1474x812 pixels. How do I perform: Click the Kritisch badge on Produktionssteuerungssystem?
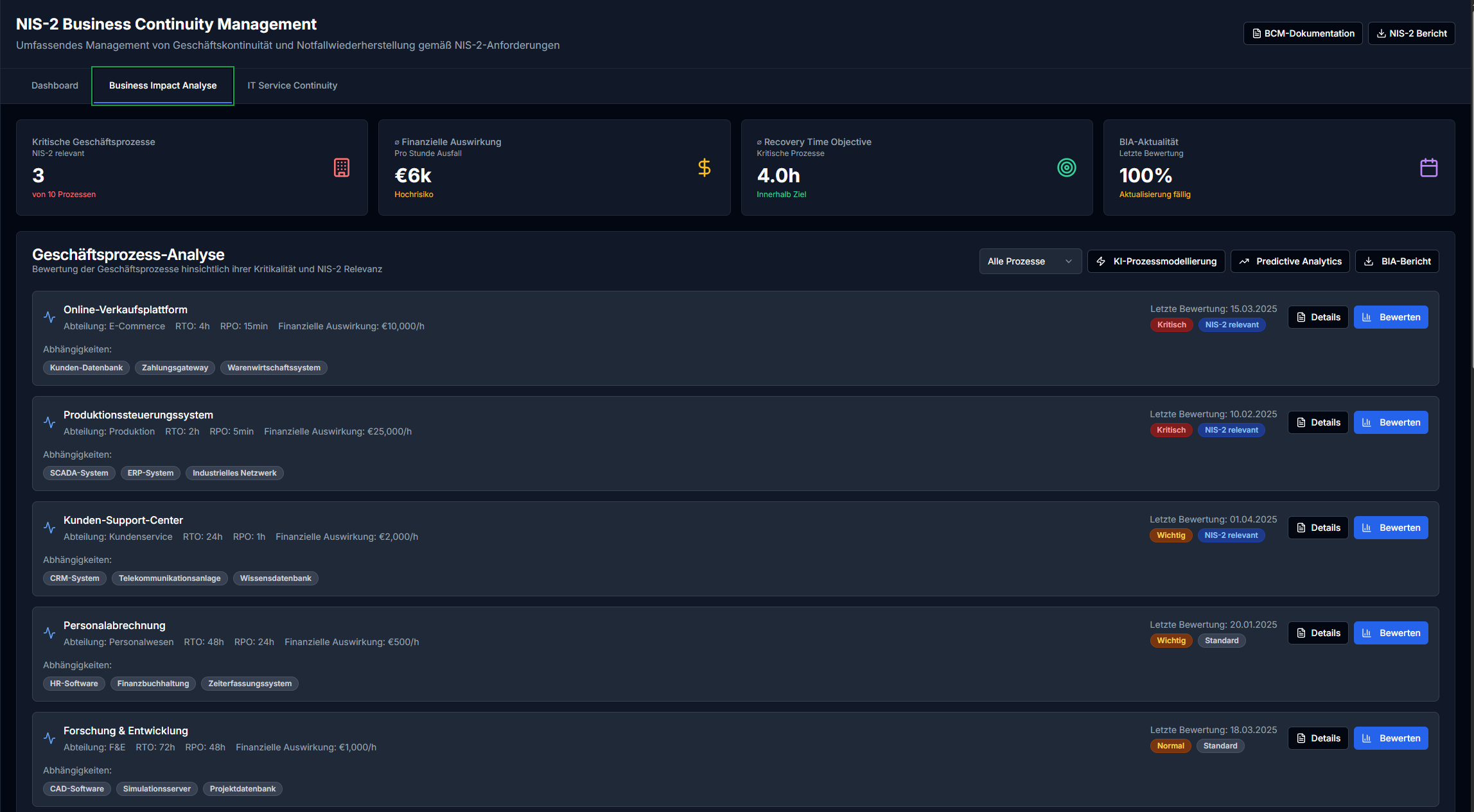(x=1171, y=430)
